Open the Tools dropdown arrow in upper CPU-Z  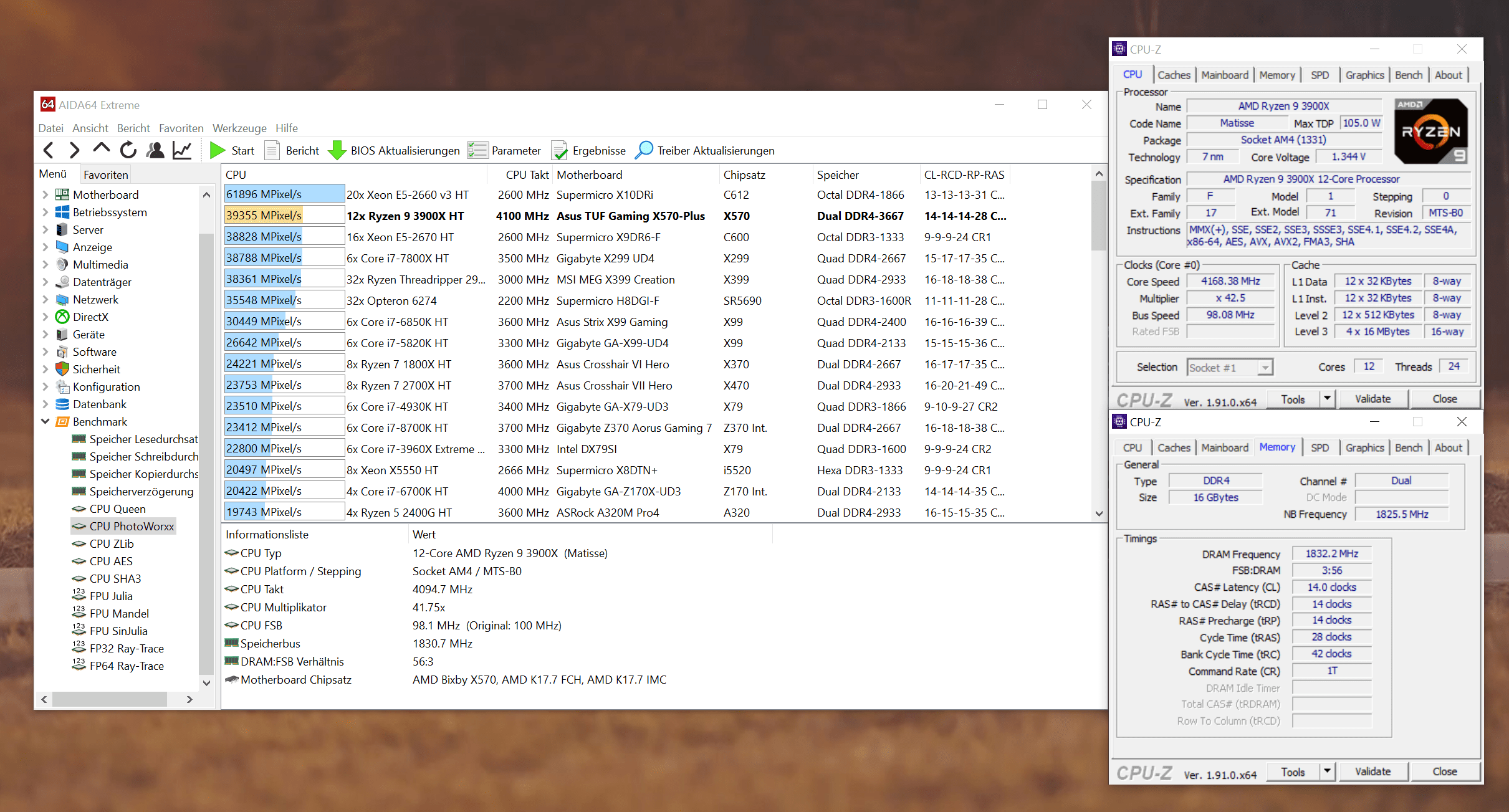click(x=1327, y=399)
